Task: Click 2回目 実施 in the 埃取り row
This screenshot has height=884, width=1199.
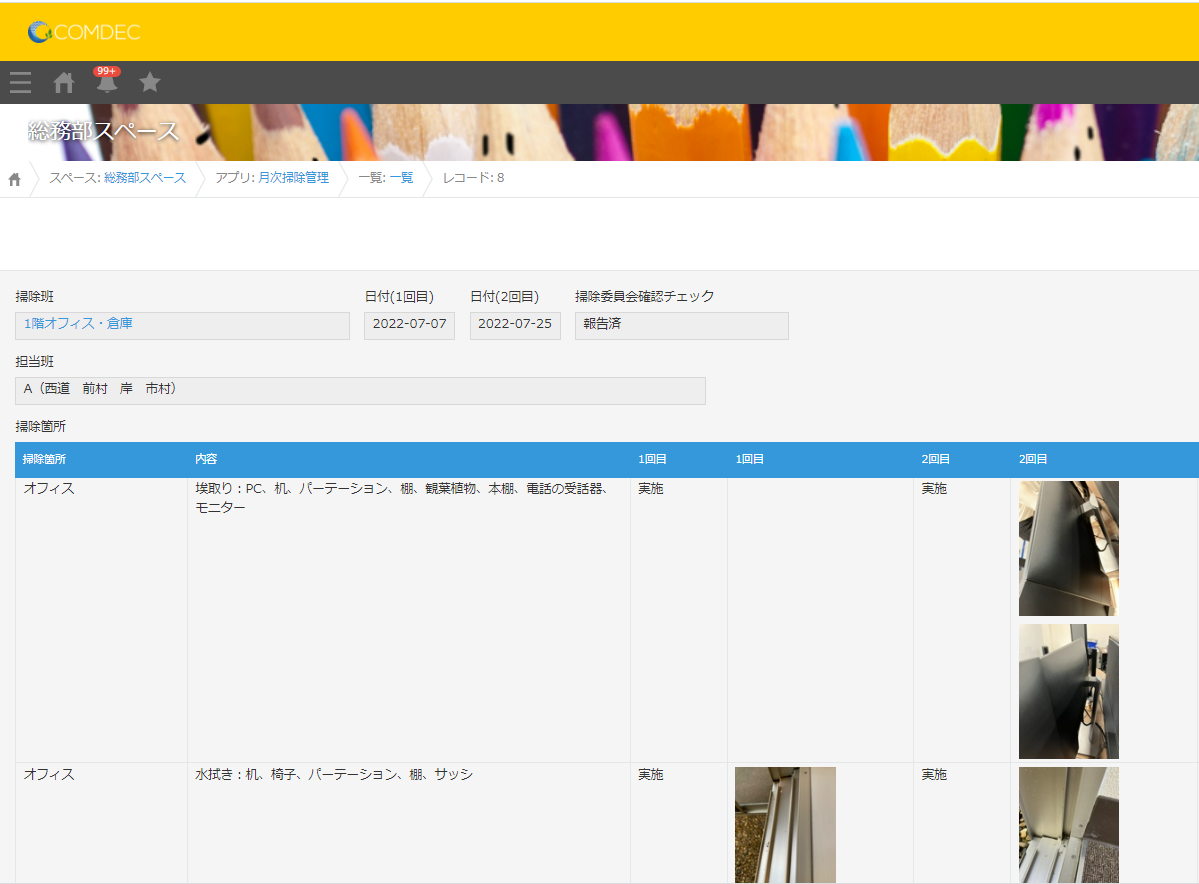Action: click(x=934, y=489)
